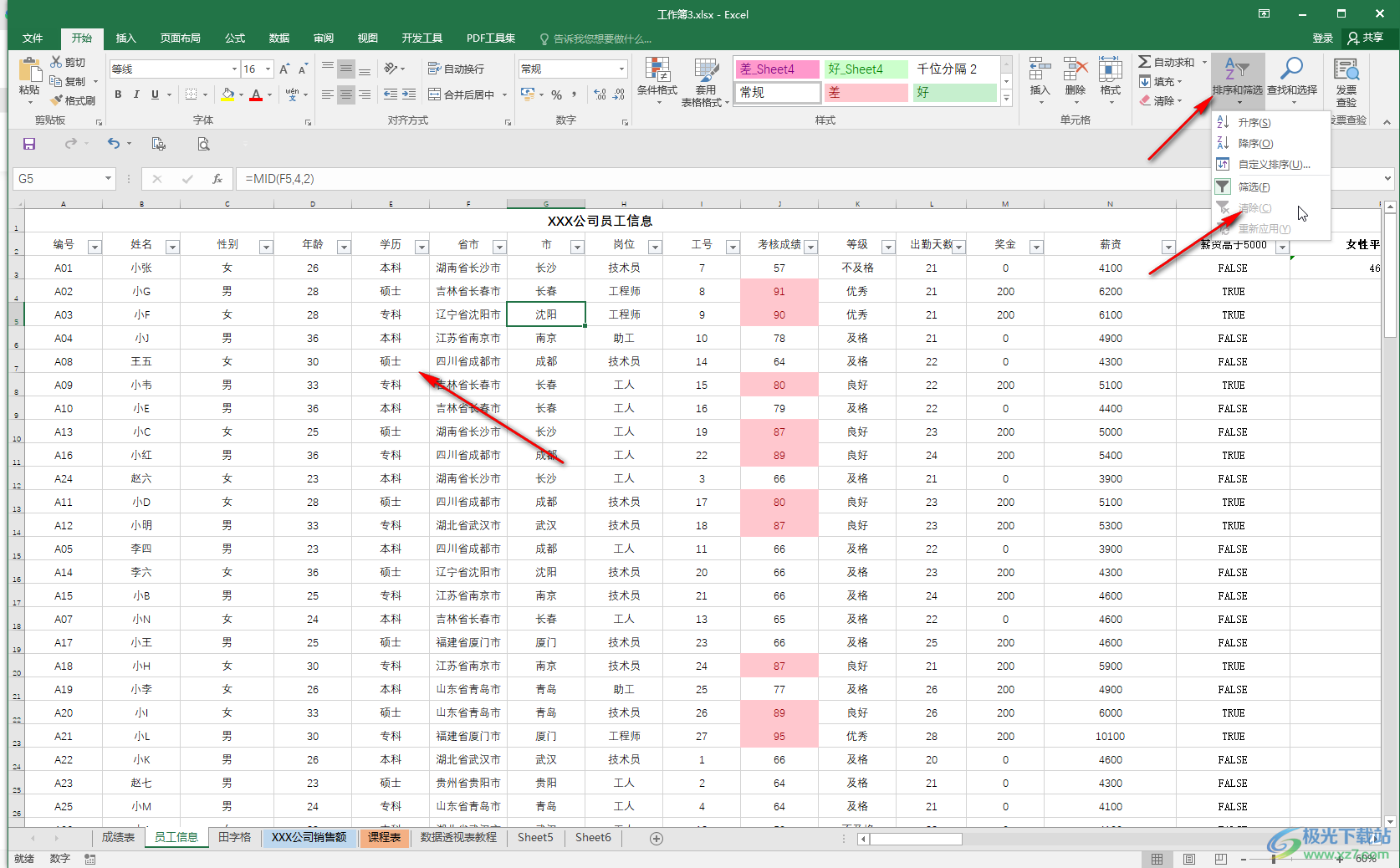Viewport: 1400px width, 868px height.
Task: Click the Save icon in quick access toolbar
Action: 29,144
